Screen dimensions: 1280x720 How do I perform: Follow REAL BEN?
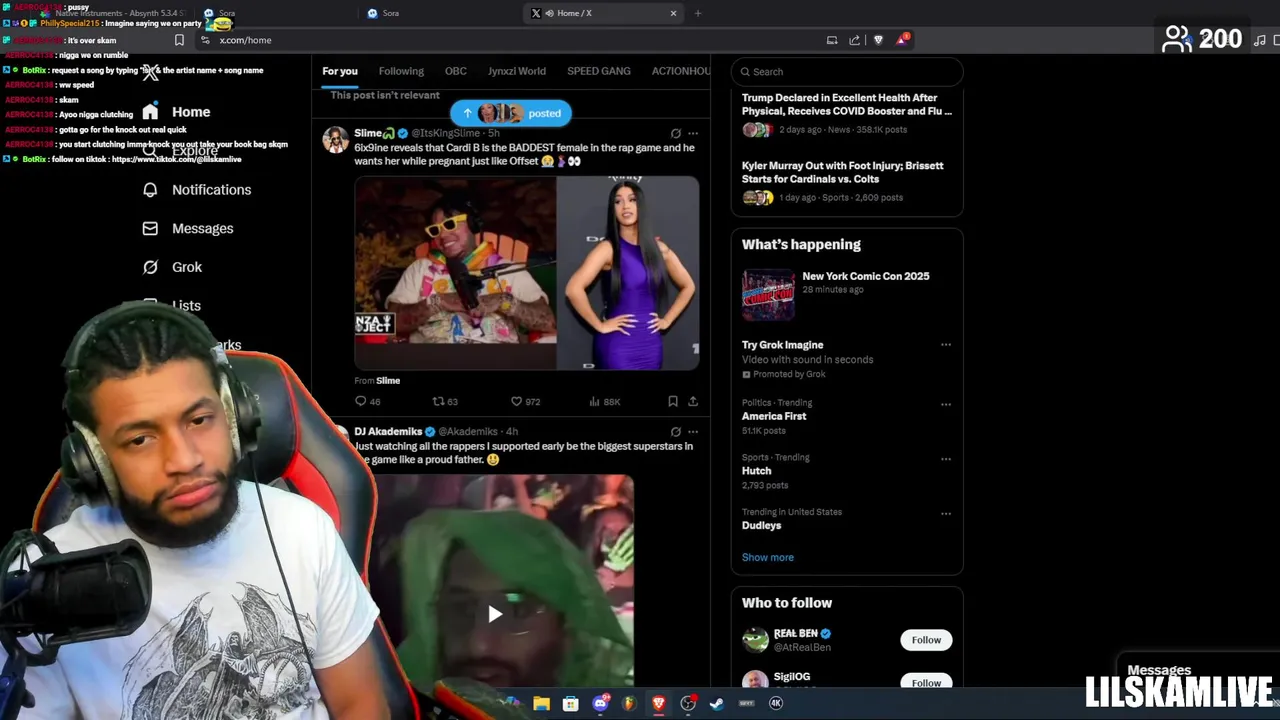[x=926, y=640]
